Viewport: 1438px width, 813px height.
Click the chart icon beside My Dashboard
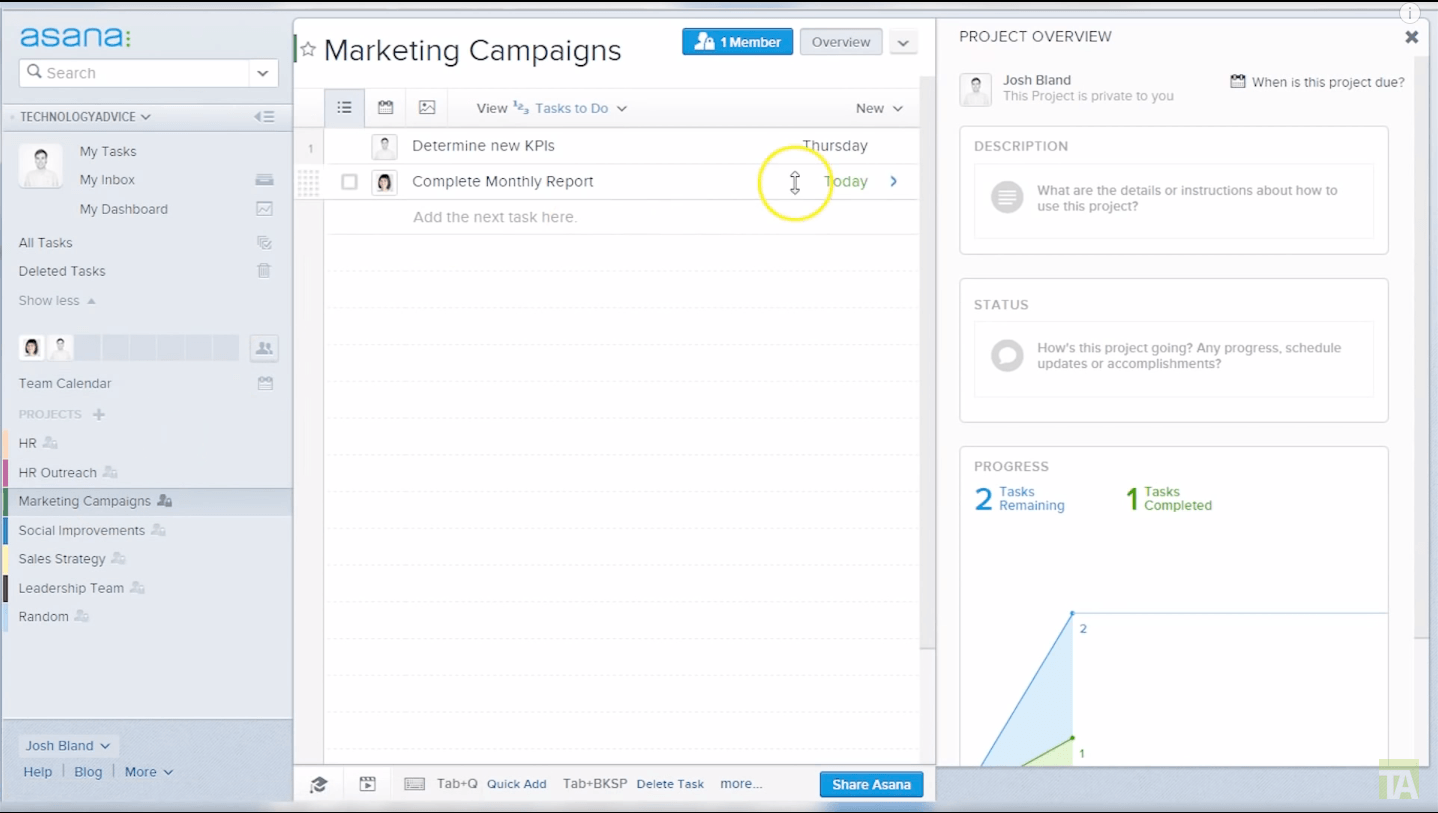pos(264,209)
